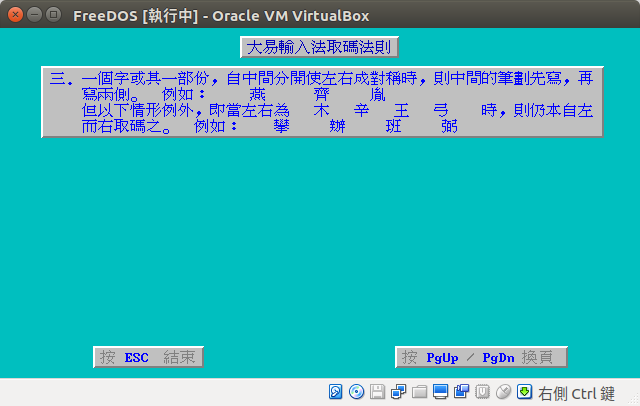Toggle the mouse integration icon
Image resolution: width=640 pixels, height=406 pixels.
(x=504, y=391)
